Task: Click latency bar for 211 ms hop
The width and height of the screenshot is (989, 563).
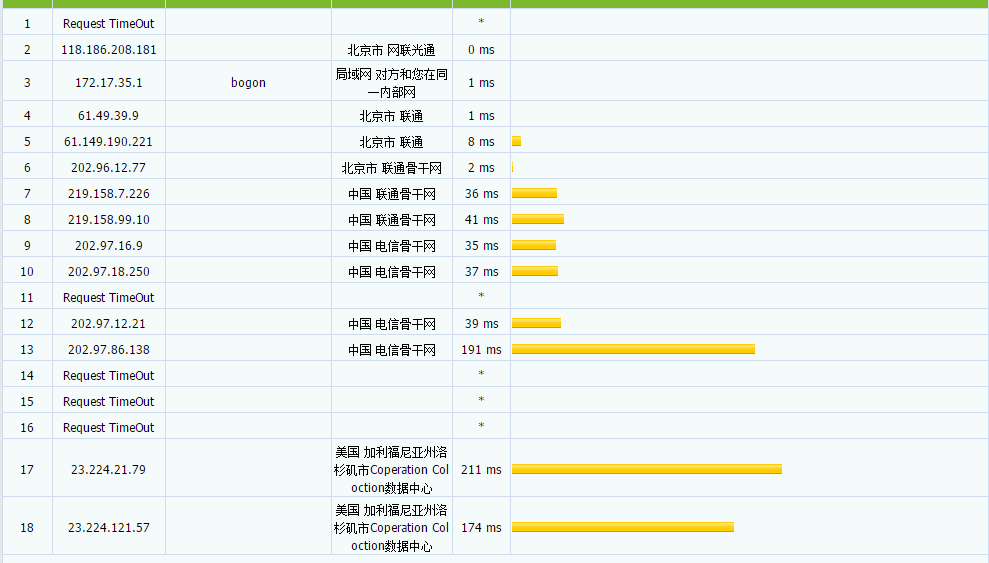Action: [x=647, y=469]
